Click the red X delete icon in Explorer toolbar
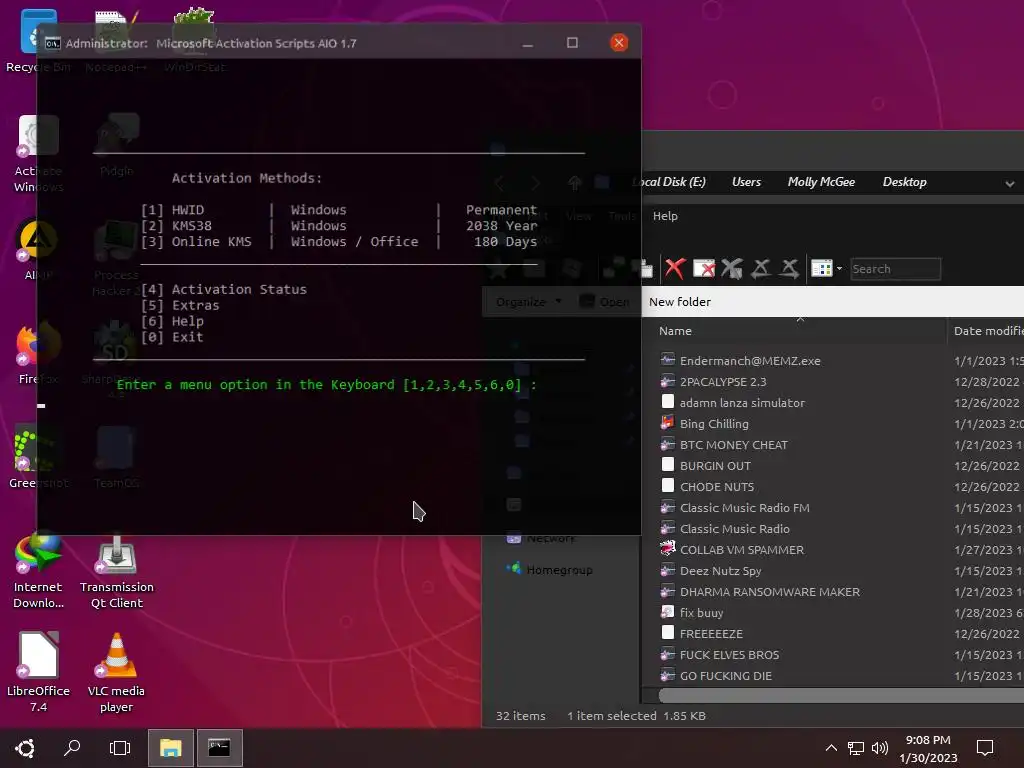Screen dimensions: 1024x768 coord(675,268)
